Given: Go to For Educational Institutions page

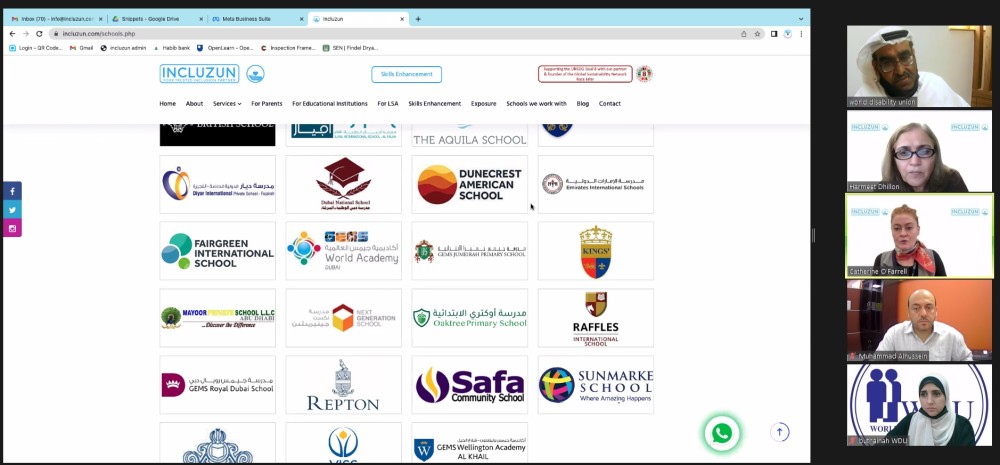Looking at the screenshot, I should point(330,103).
